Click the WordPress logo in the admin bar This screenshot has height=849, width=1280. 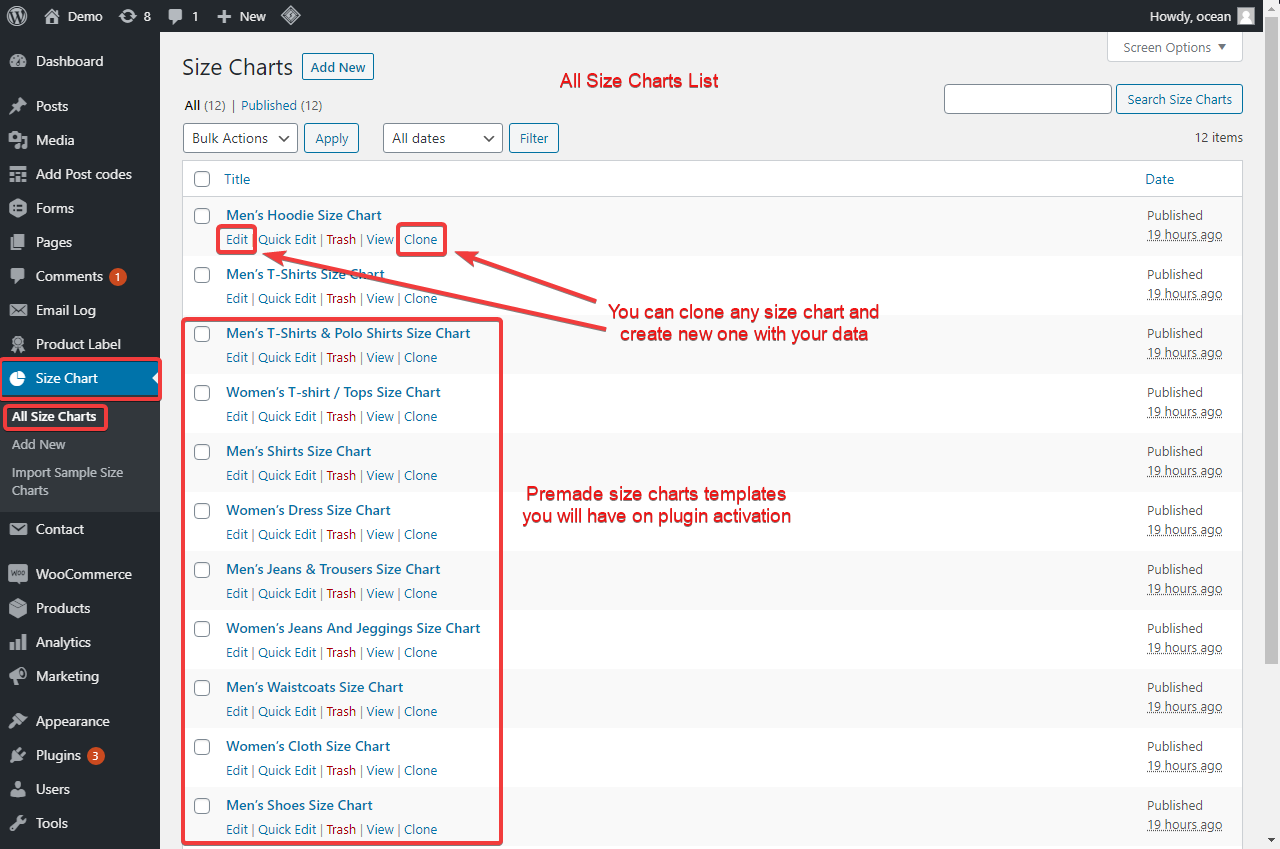(16, 15)
